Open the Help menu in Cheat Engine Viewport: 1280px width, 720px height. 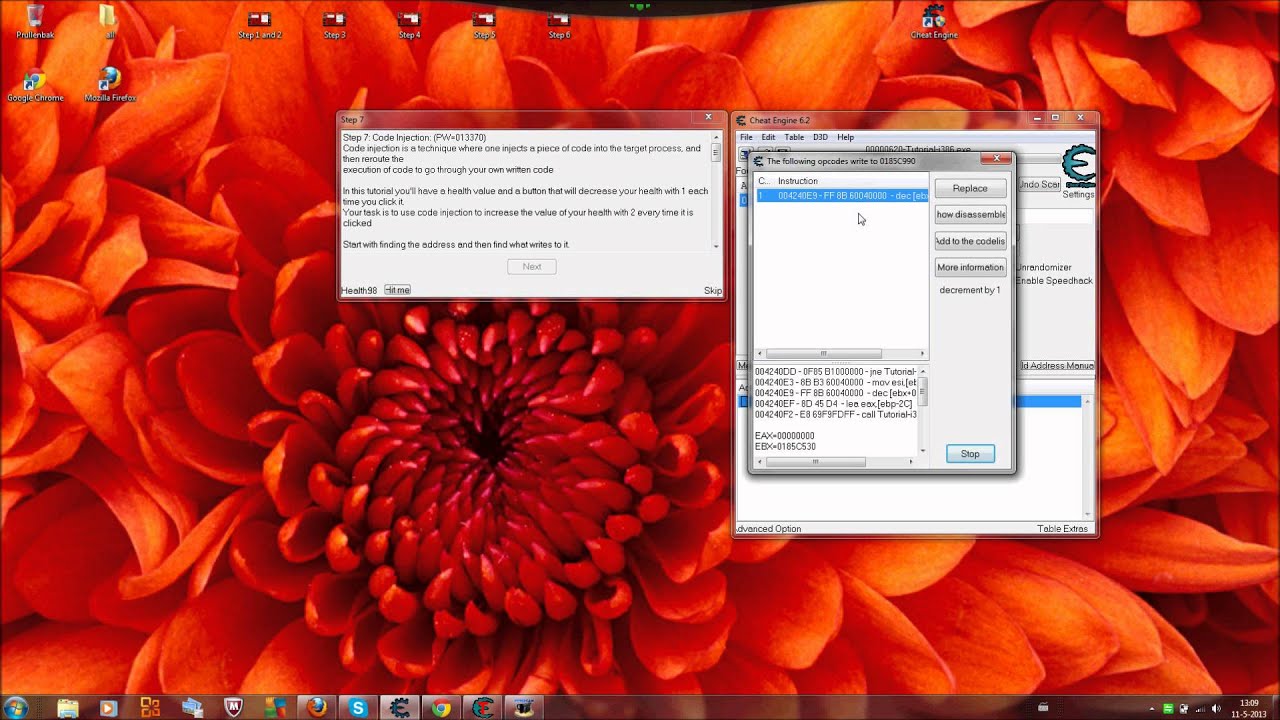(x=846, y=137)
